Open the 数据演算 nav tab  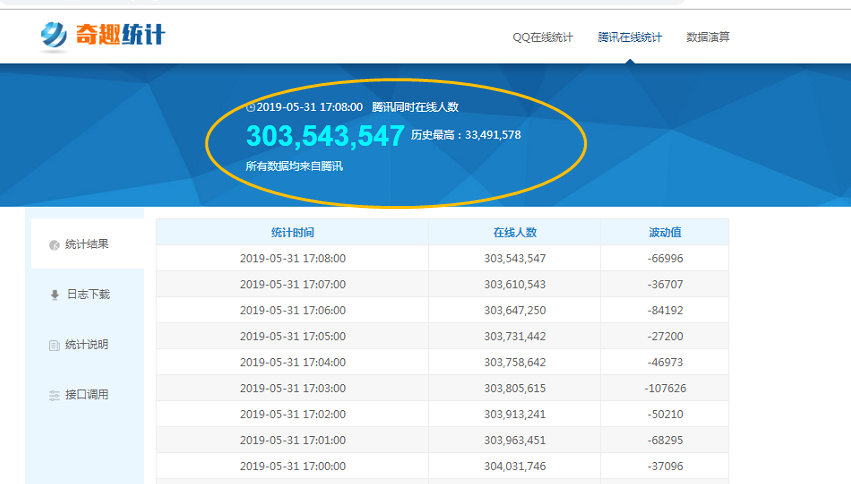pyautogui.click(x=708, y=37)
